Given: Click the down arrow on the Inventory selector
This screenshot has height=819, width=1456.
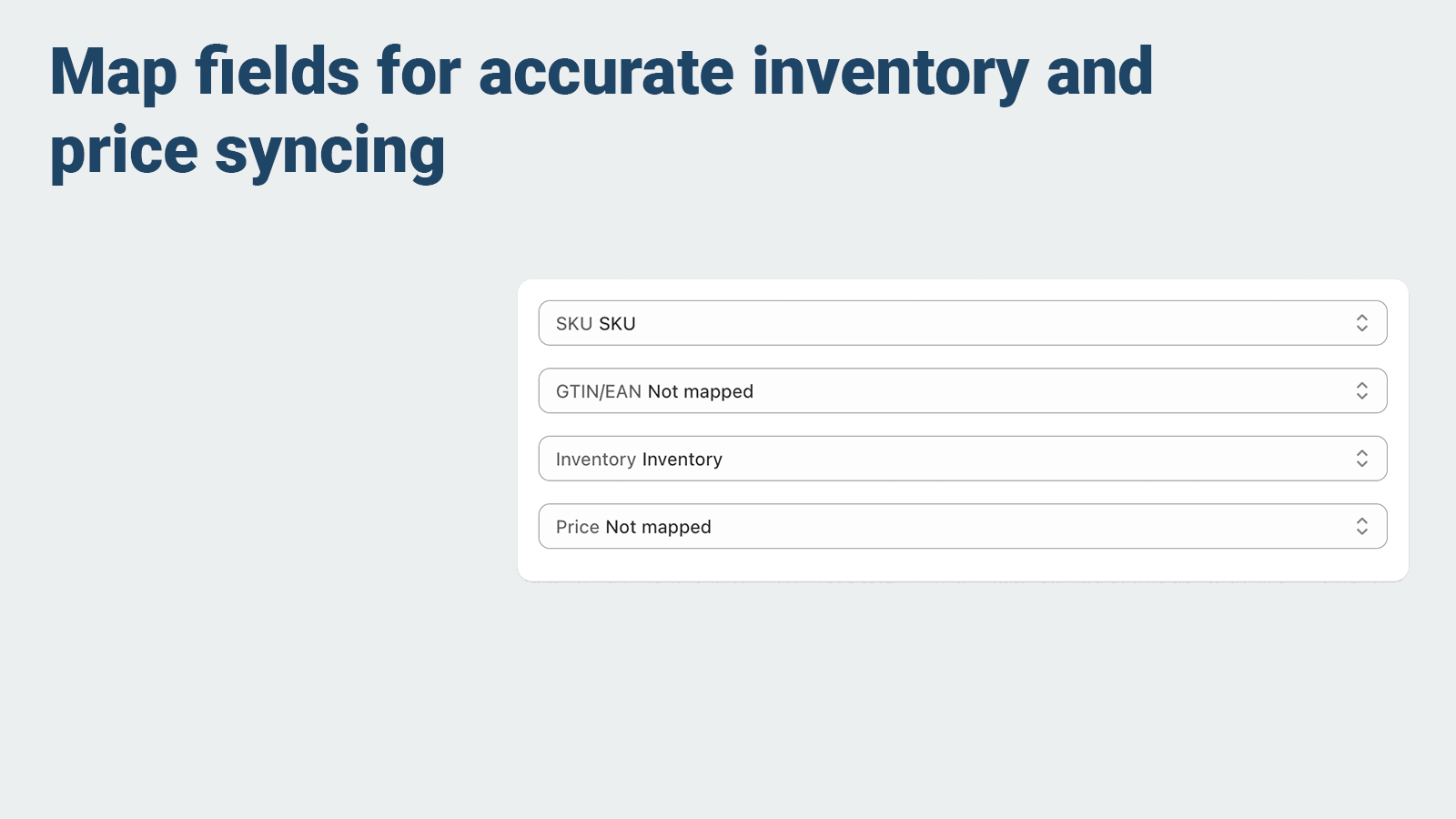Looking at the screenshot, I should (x=1362, y=462).
